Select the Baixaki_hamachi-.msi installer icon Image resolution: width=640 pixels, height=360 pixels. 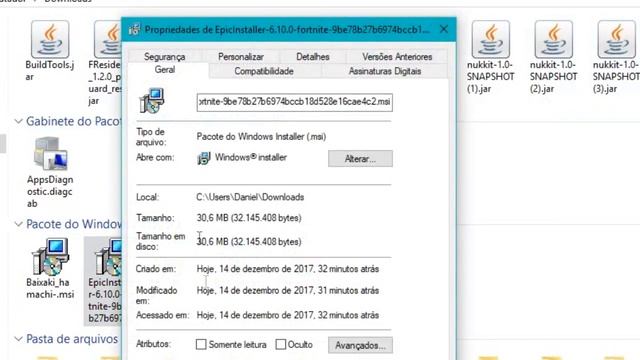pyautogui.click(x=51, y=257)
